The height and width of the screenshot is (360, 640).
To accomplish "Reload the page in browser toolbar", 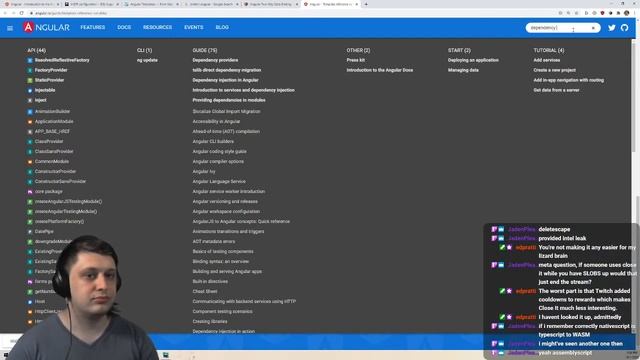I will pos(22,13).
